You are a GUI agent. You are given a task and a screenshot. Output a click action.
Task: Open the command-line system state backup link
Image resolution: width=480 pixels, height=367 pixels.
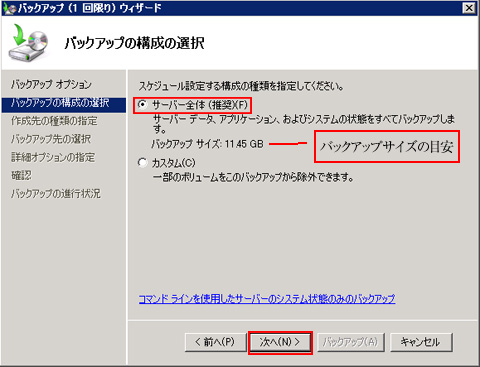point(267,299)
